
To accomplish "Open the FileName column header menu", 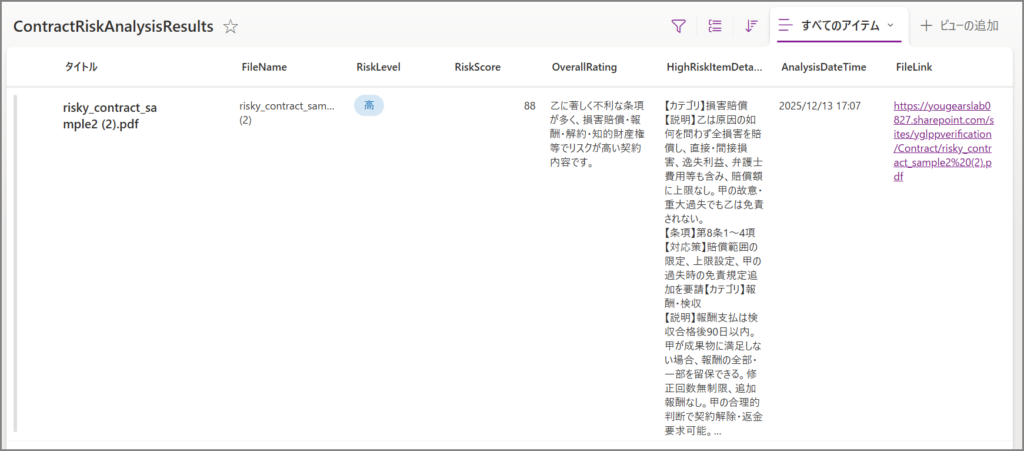I will (x=264, y=67).
